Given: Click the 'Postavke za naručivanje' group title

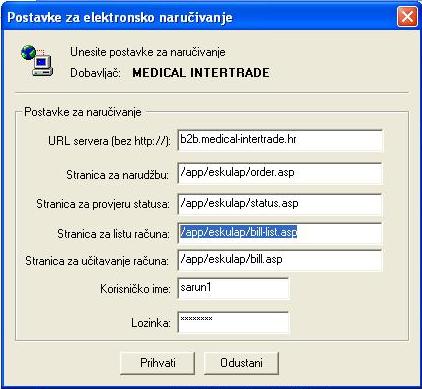Looking at the screenshot, I should pos(83,112).
